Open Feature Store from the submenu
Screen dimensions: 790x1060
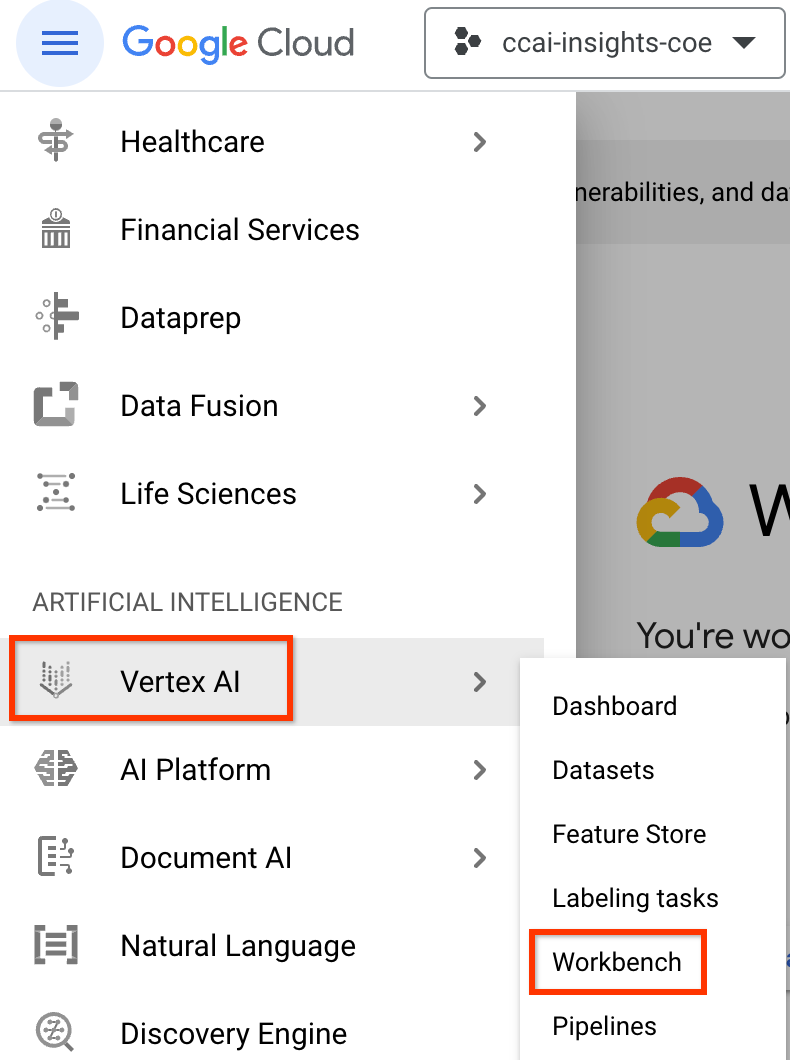629,834
